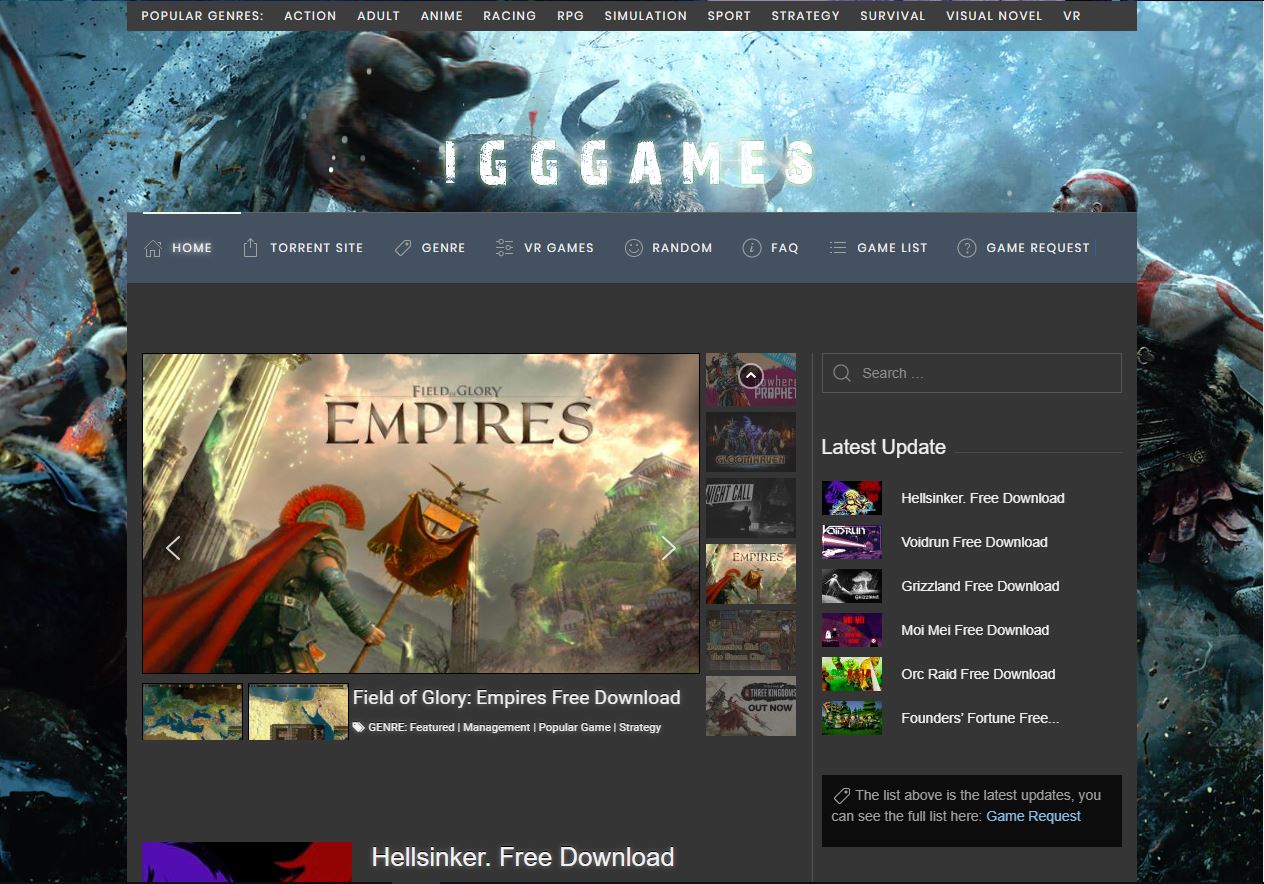The image size is (1264, 884).
Task: Click the Strategy genre tag under slider
Action: click(x=640, y=728)
